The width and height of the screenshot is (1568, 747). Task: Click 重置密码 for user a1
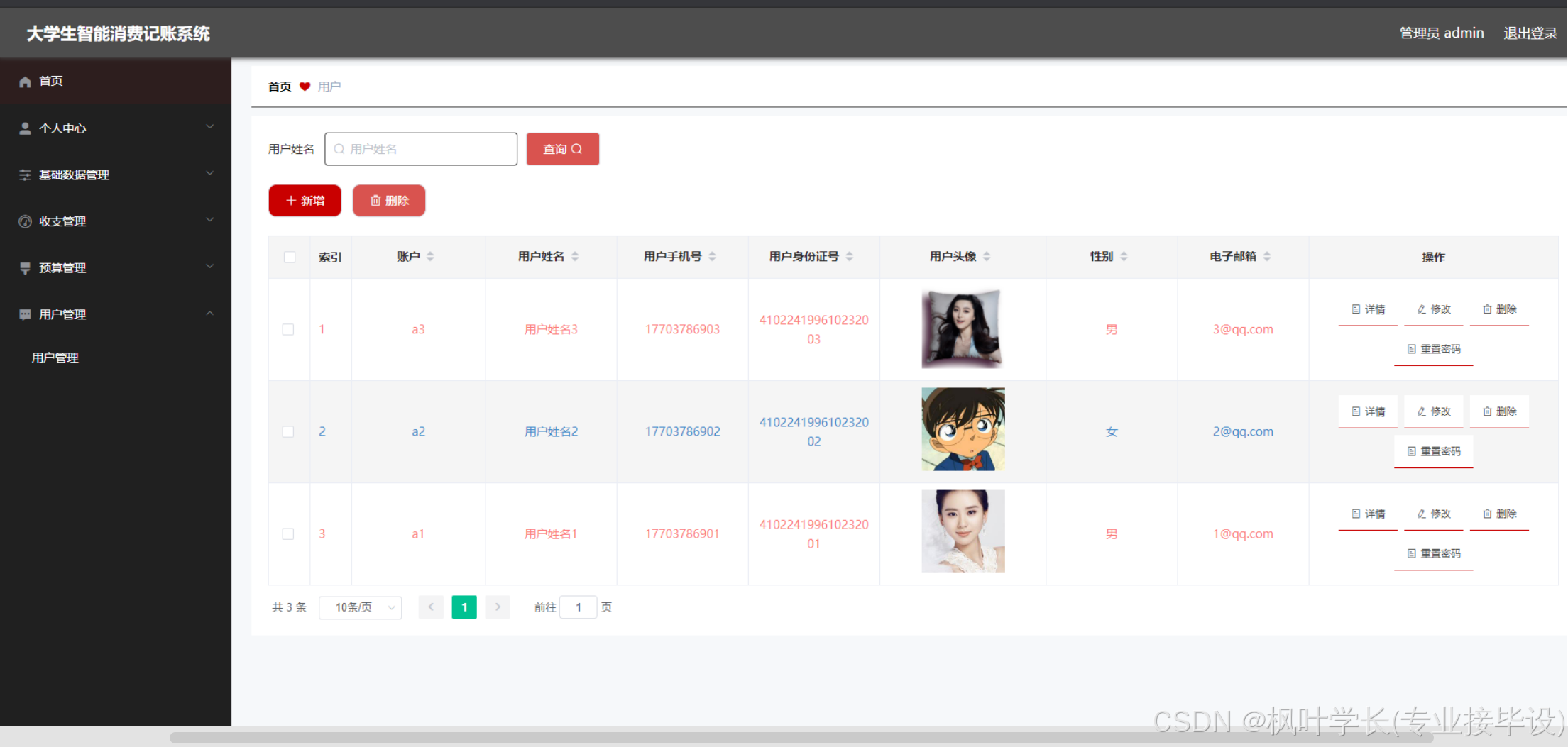[x=1434, y=554]
